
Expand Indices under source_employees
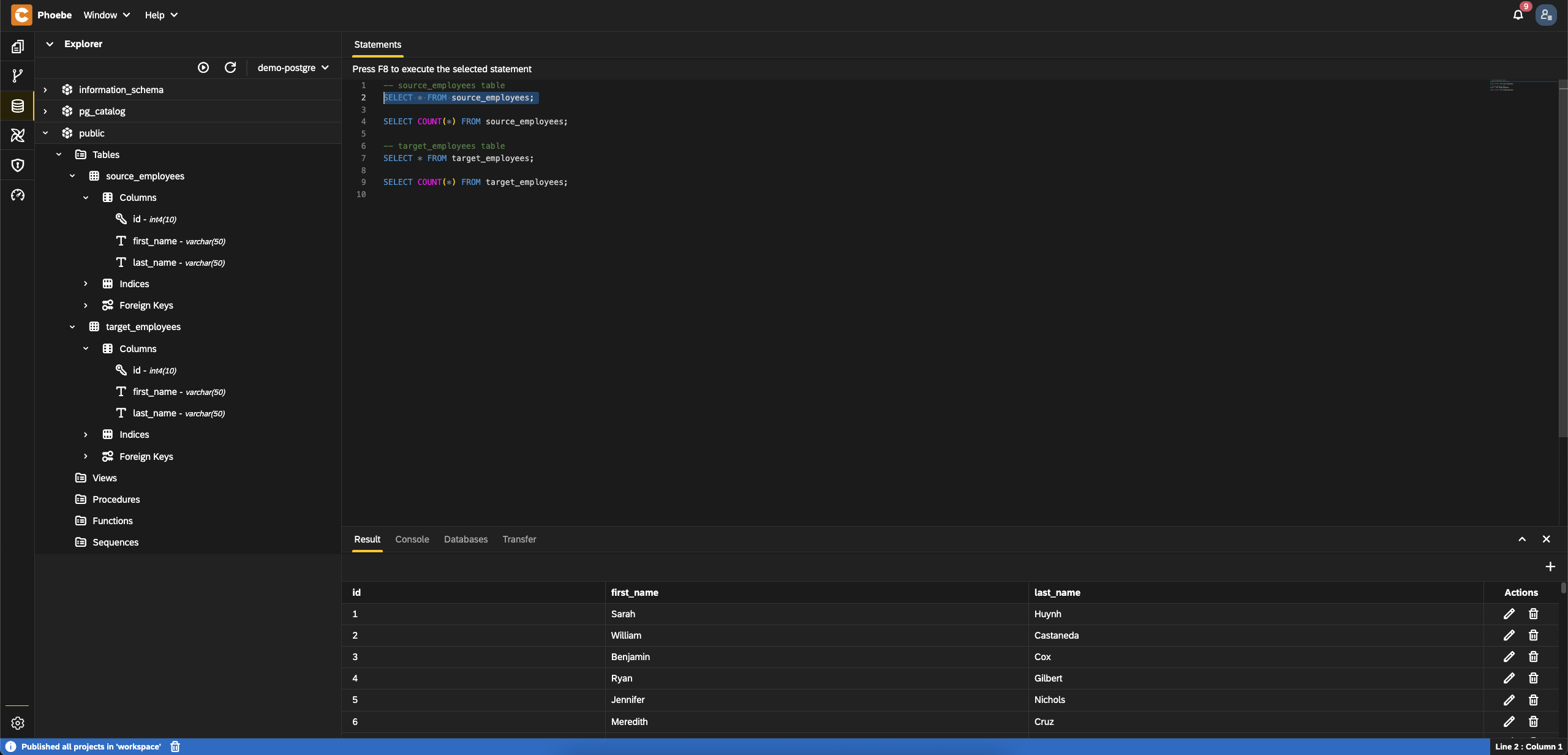(x=86, y=284)
